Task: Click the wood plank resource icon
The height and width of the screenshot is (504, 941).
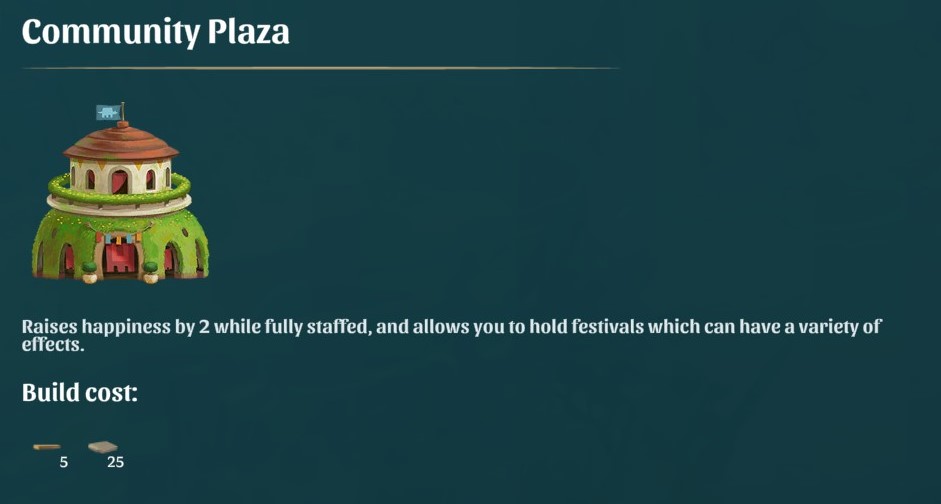Action: click(x=46, y=447)
